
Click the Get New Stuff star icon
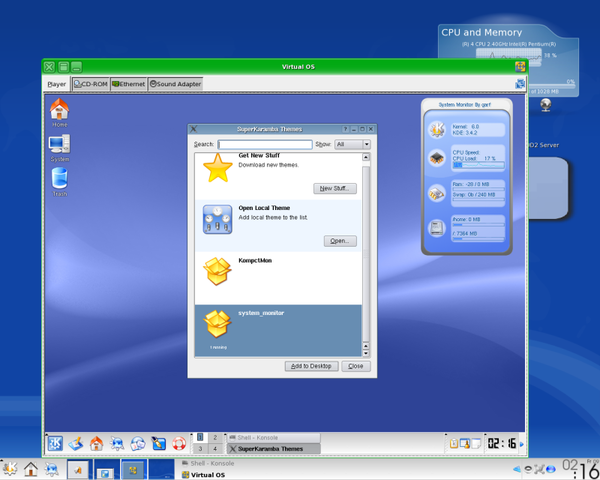217,168
